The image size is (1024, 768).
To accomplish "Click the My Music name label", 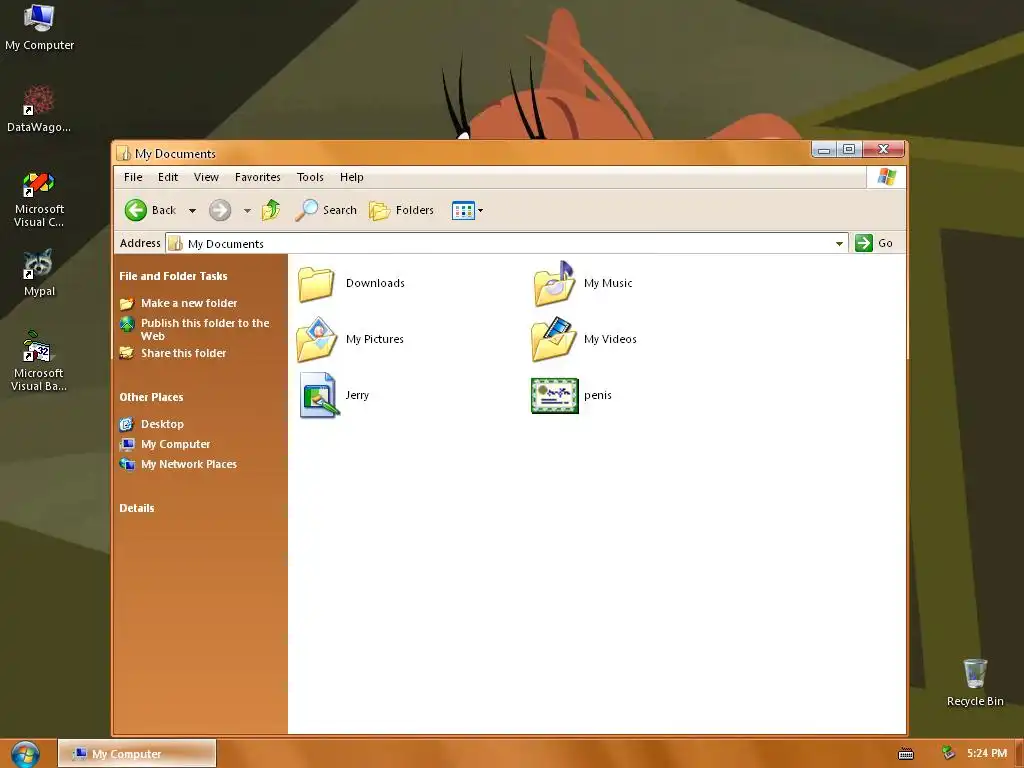I will coord(608,283).
